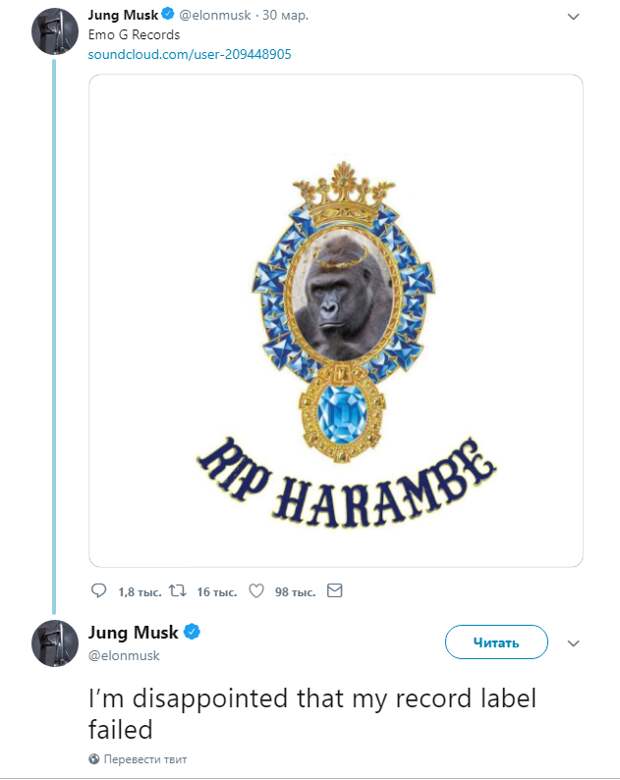Open the soundcloud.com/user-209448905 link
The image size is (620, 780).
(x=190, y=54)
